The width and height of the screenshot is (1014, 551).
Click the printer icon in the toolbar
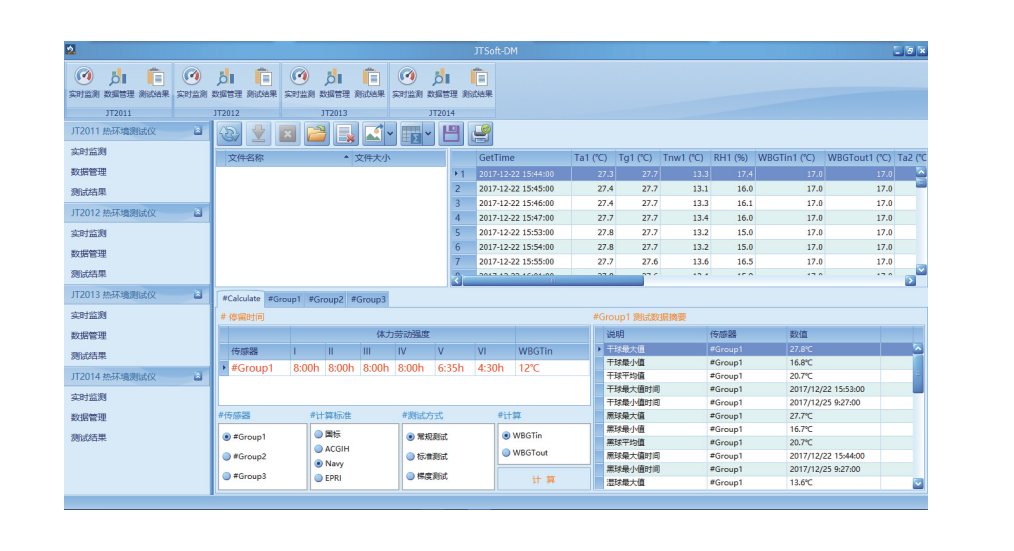[481, 134]
